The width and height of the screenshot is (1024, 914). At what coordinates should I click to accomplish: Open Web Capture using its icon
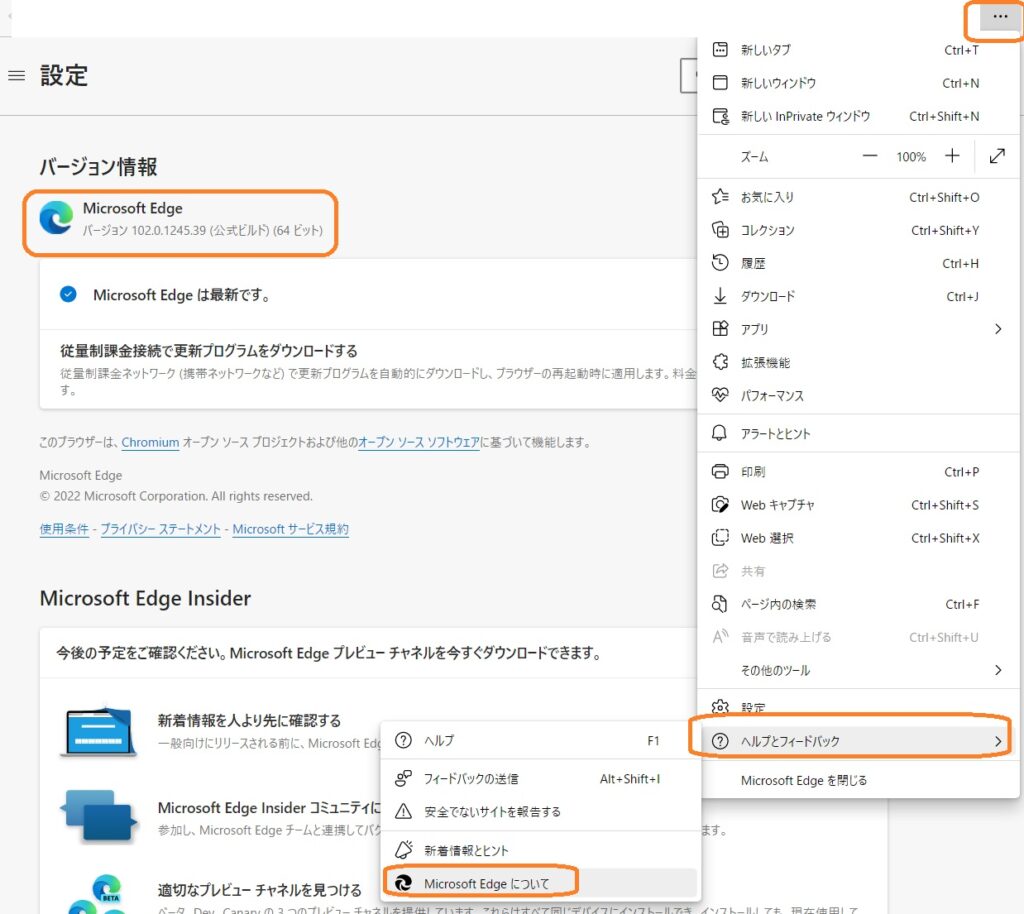coord(720,505)
